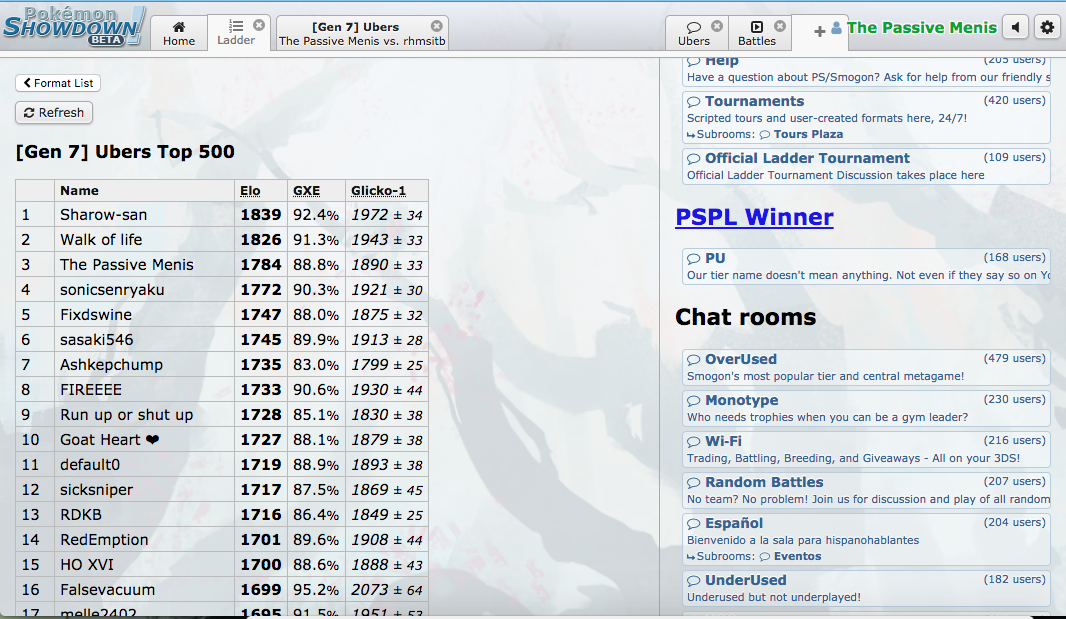Select sasaki546 in the ladder
The image size is (1066, 619).
97,340
